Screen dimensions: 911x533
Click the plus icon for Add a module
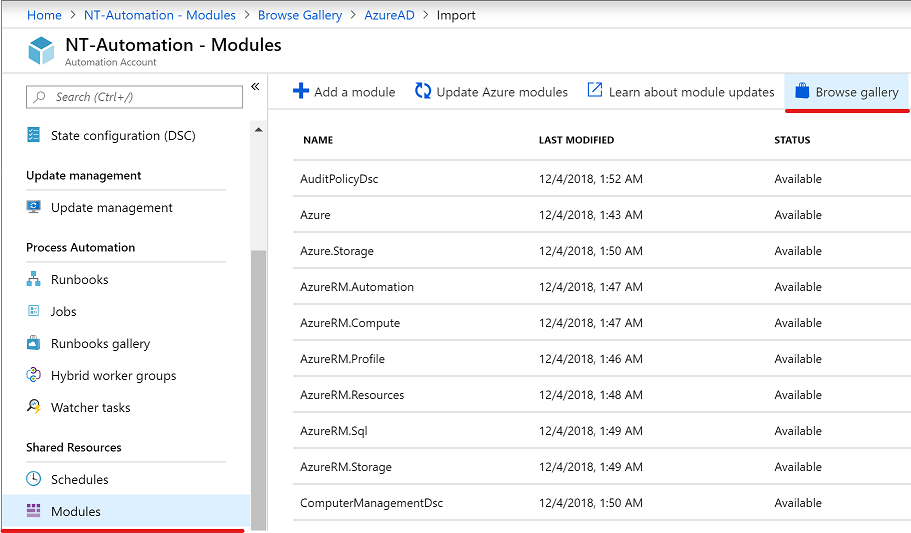click(301, 91)
